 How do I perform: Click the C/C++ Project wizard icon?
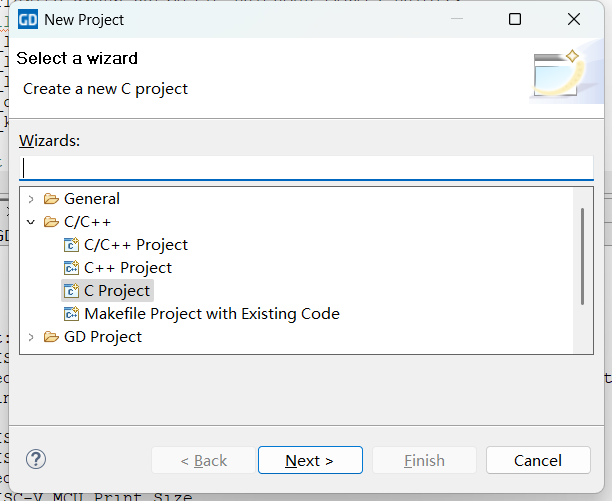click(71, 245)
